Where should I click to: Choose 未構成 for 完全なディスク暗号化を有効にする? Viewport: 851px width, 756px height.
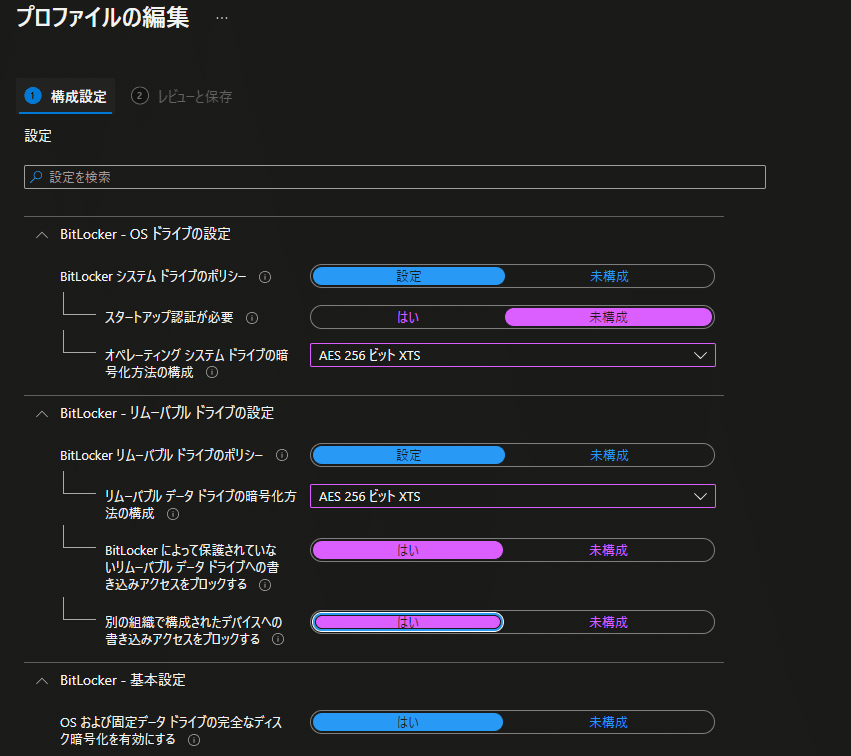point(608,722)
